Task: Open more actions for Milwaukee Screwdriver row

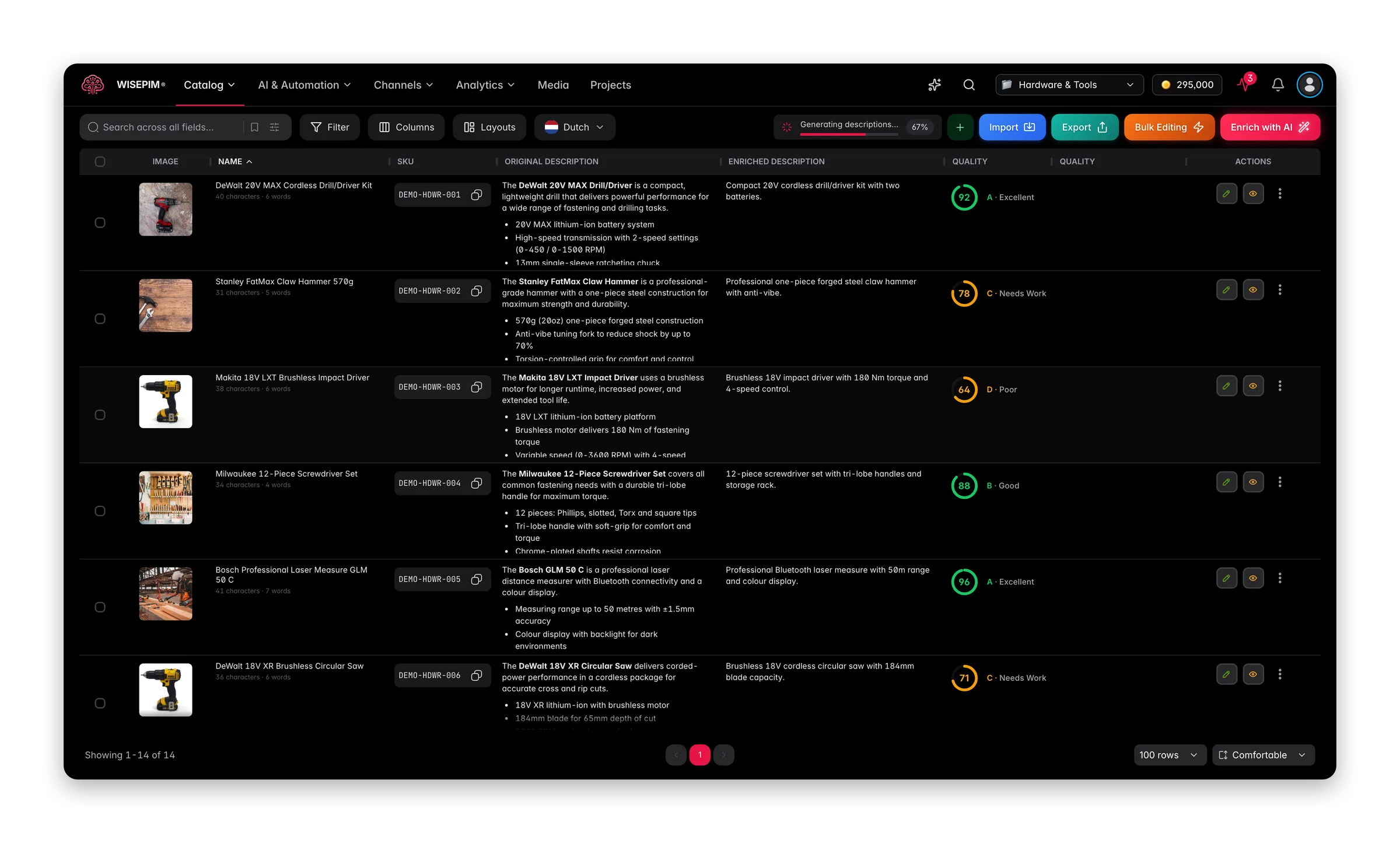Action: pos(1280,482)
